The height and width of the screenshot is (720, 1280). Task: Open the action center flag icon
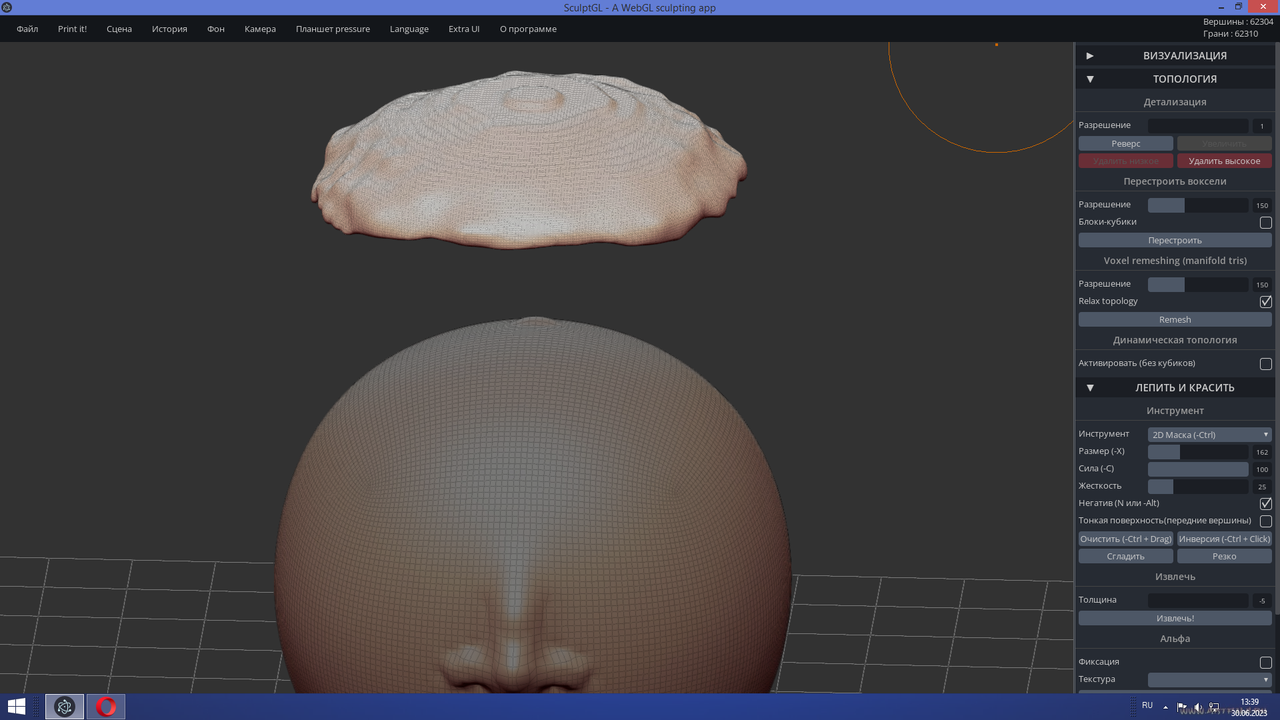click(x=1182, y=706)
